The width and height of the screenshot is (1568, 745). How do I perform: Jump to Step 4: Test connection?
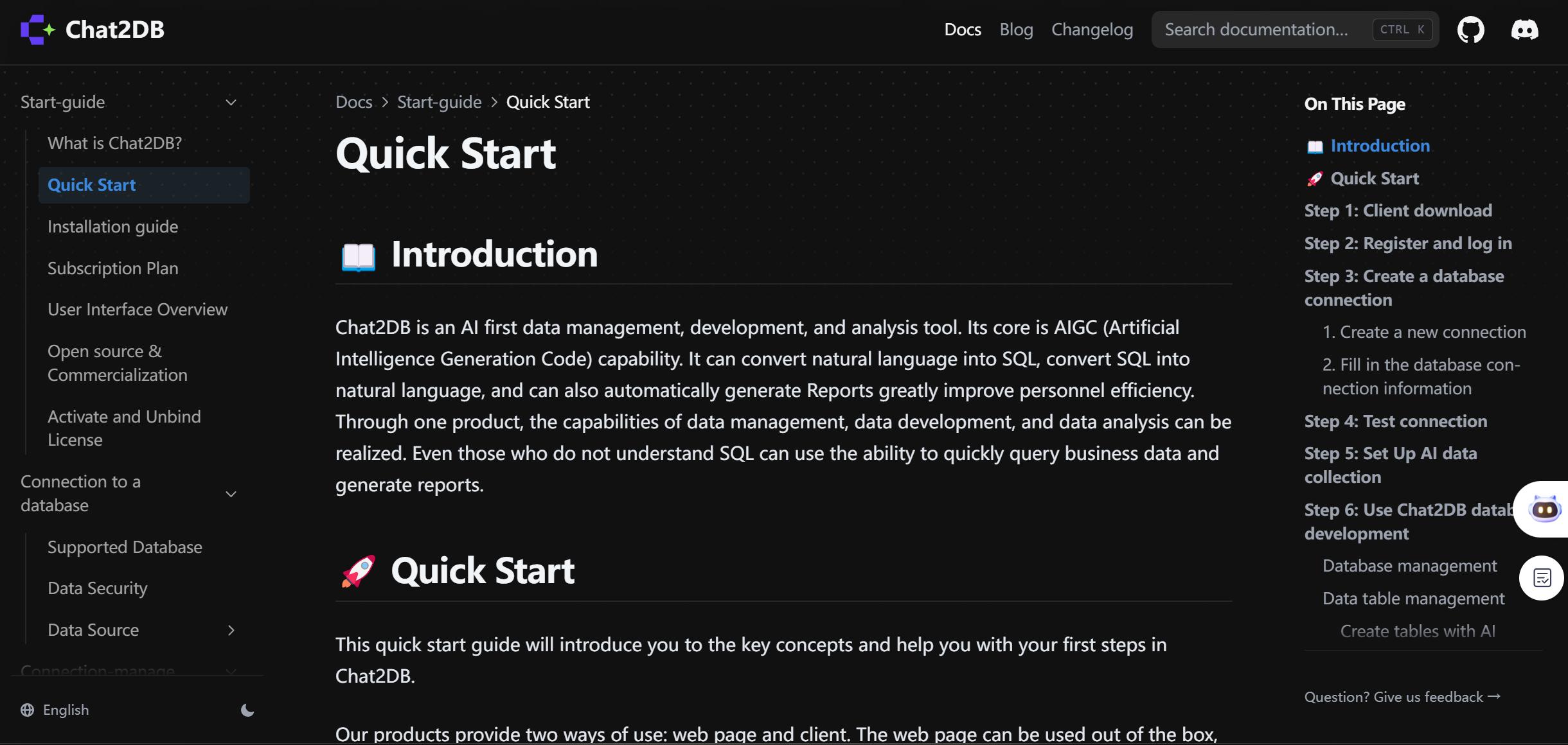click(x=1396, y=421)
